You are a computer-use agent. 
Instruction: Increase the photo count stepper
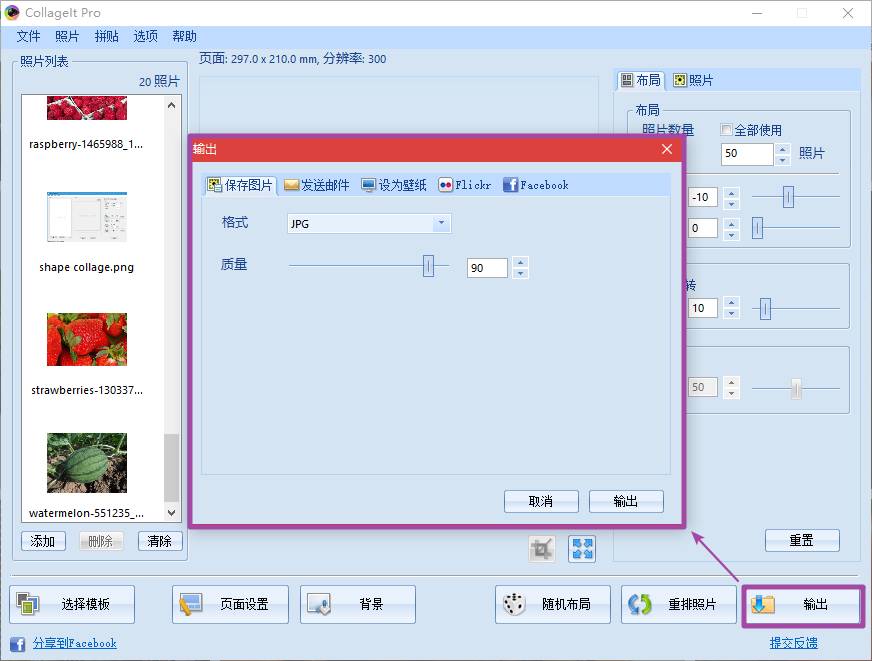[782, 148]
